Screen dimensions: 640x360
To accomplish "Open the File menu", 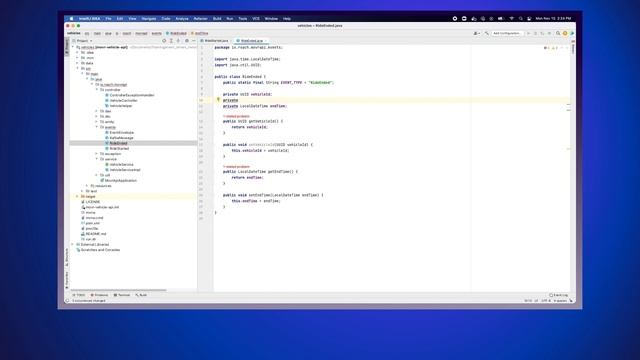I will (108, 18).
